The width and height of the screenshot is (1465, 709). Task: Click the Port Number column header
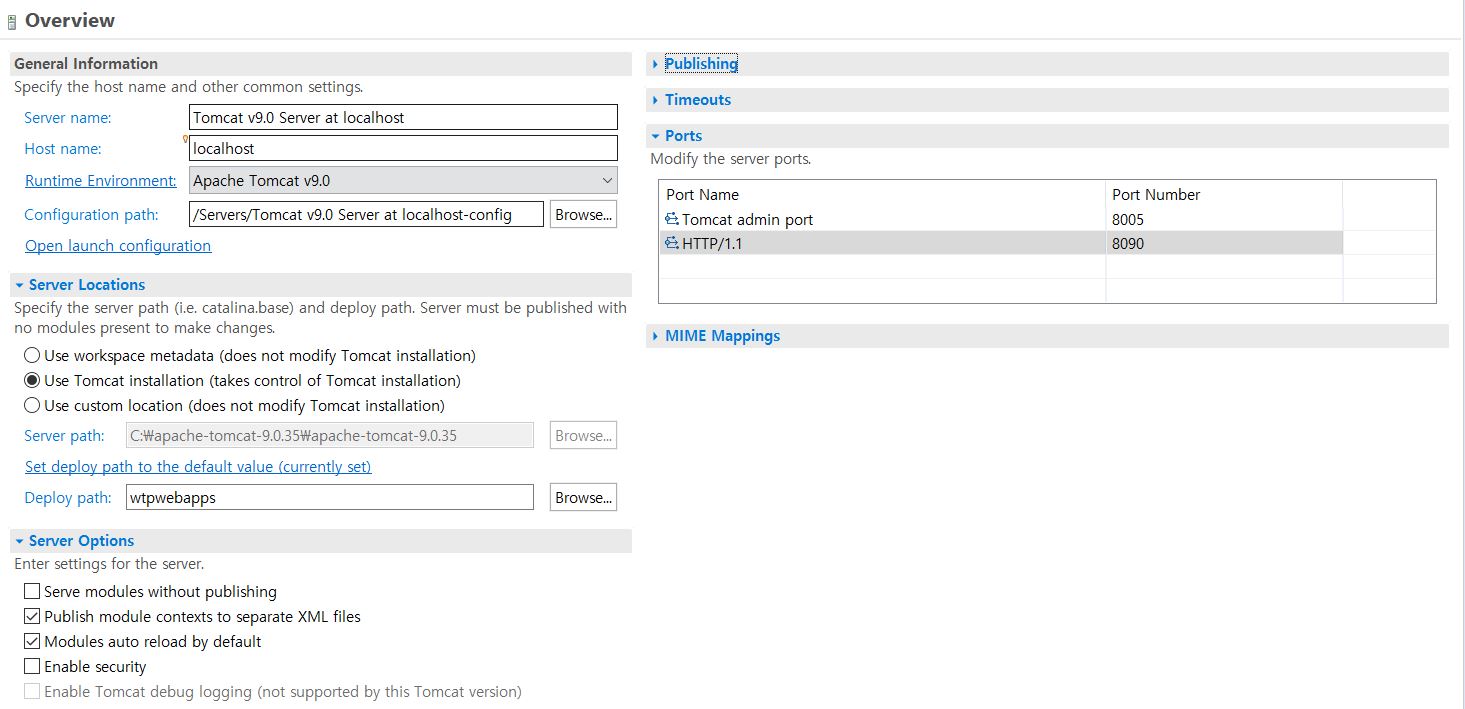[1224, 194]
